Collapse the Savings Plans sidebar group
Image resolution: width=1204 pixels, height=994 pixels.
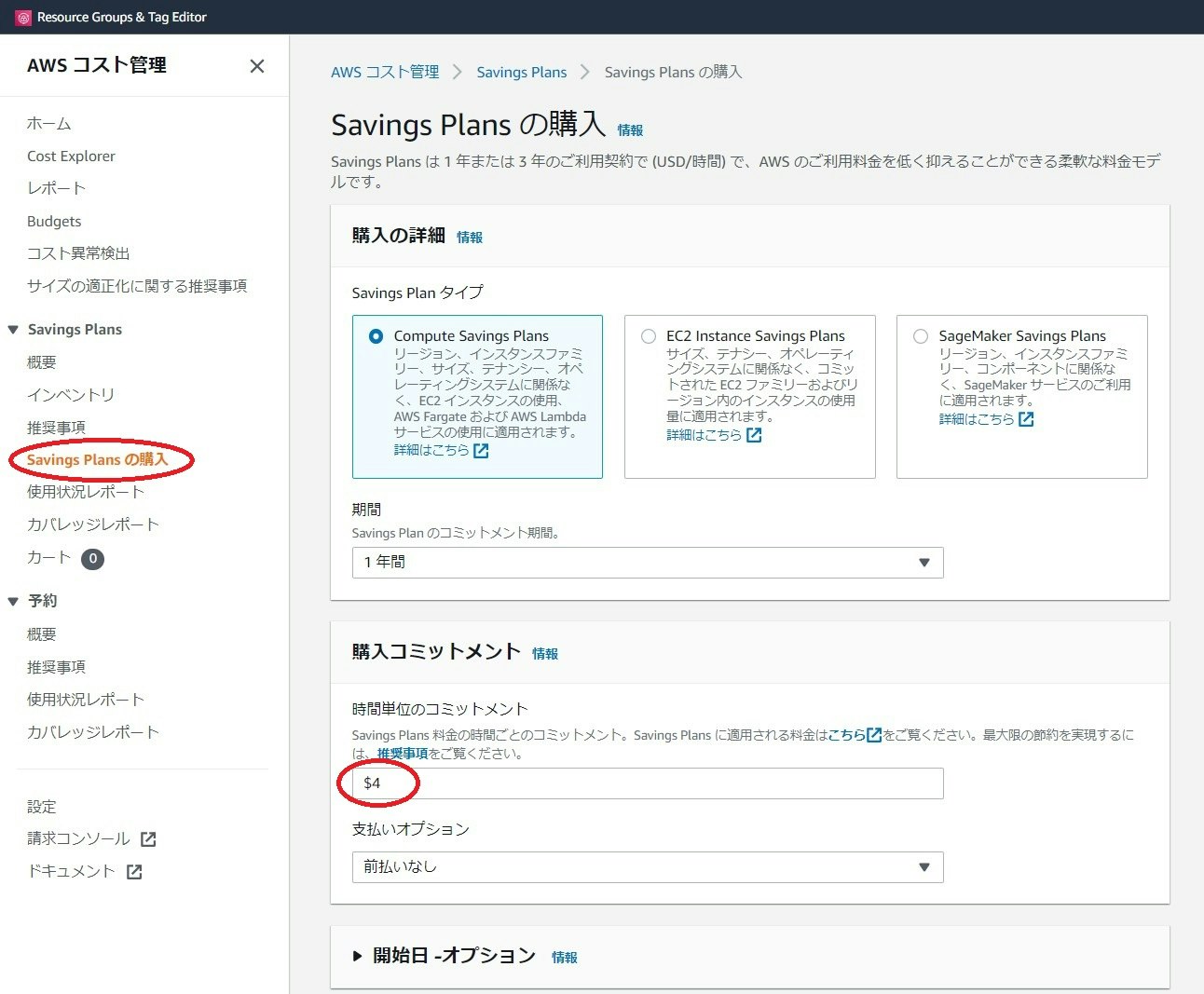pos(13,330)
